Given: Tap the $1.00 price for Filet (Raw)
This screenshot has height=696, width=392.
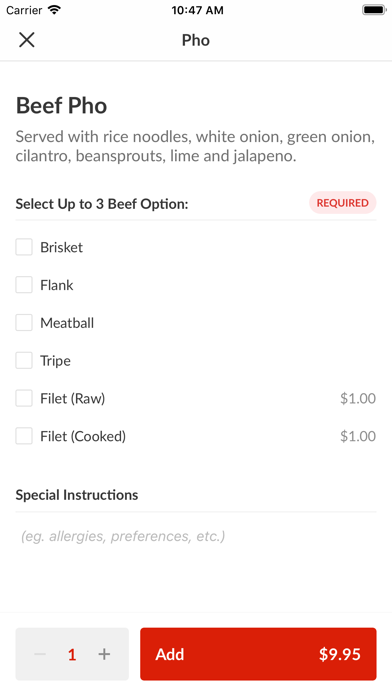Looking at the screenshot, I should pyautogui.click(x=358, y=398).
